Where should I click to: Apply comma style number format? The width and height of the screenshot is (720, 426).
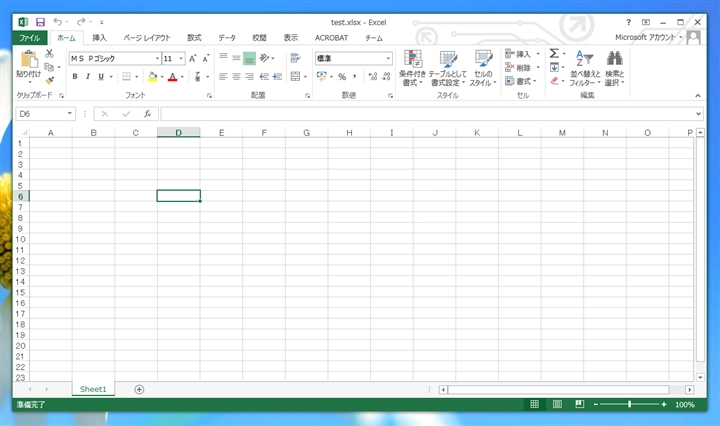(x=354, y=77)
